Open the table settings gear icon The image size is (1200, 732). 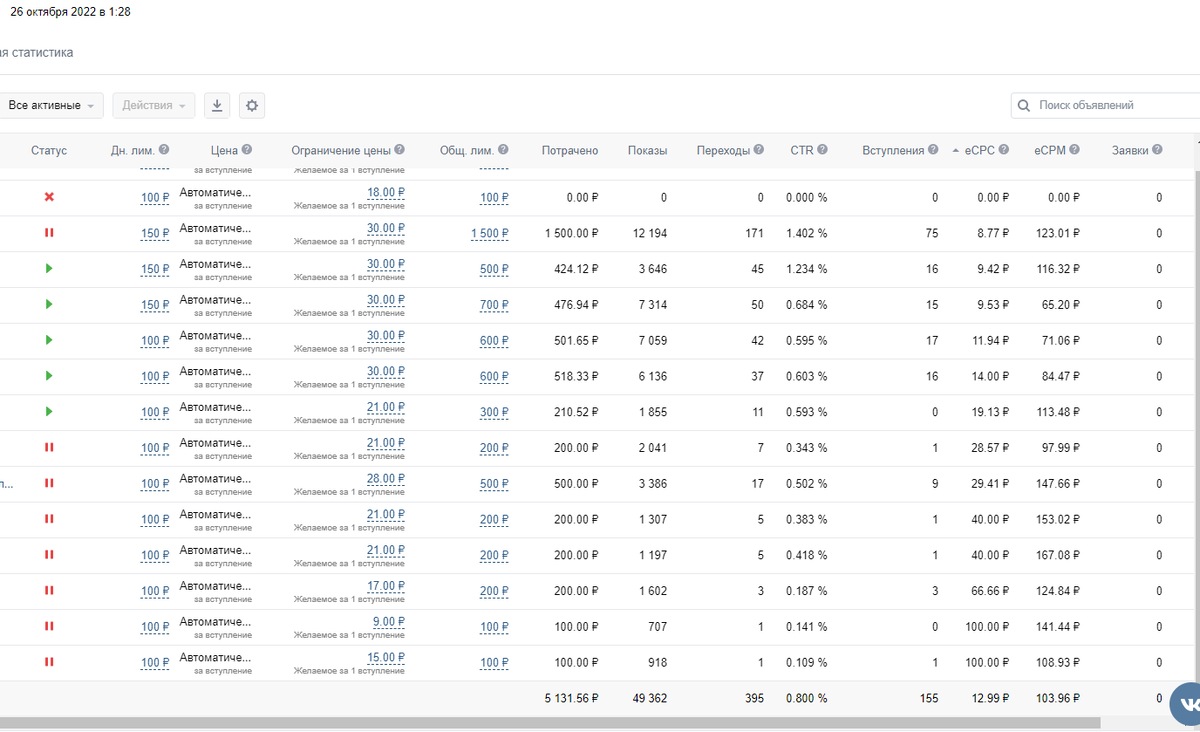click(252, 105)
